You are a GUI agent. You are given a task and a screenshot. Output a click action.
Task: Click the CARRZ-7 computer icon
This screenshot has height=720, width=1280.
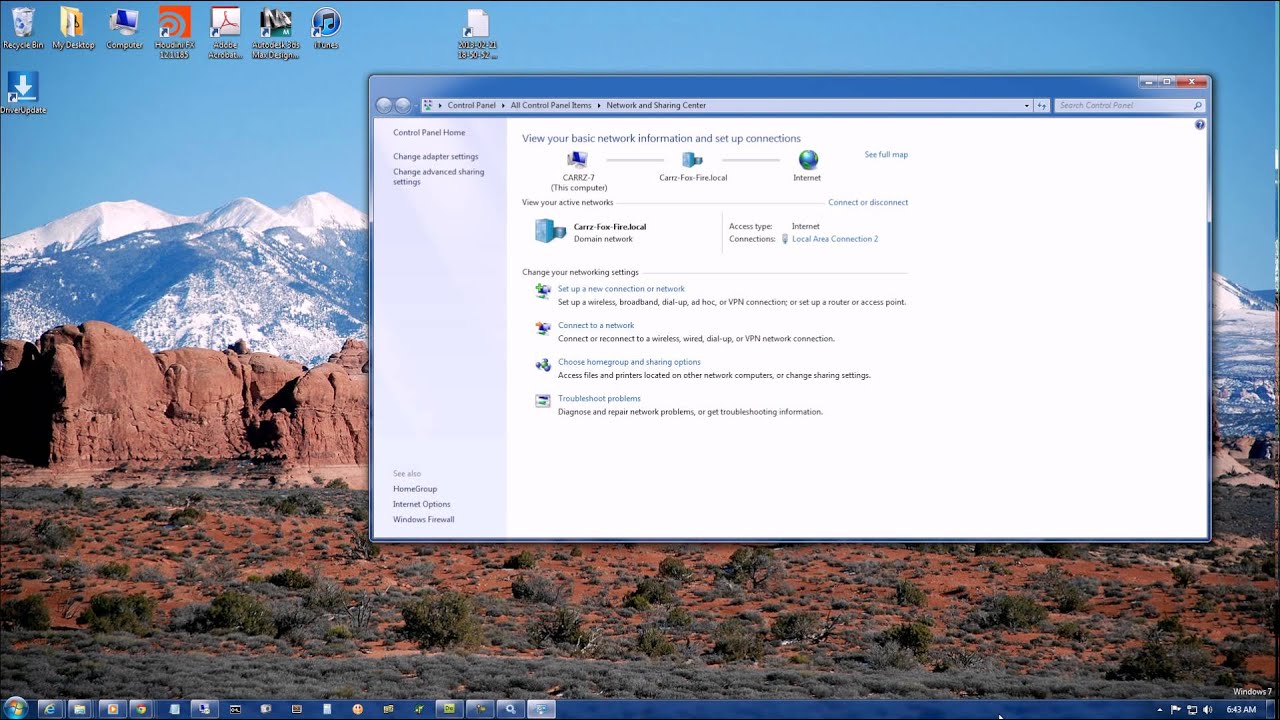click(577, 160)
